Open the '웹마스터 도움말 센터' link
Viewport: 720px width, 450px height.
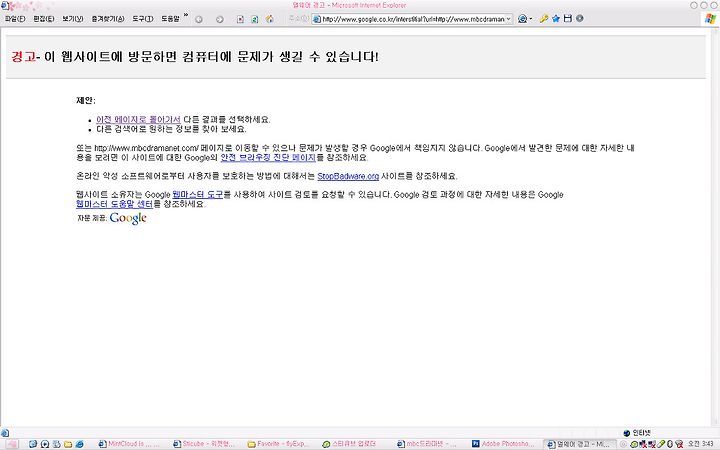coord(114,204)
